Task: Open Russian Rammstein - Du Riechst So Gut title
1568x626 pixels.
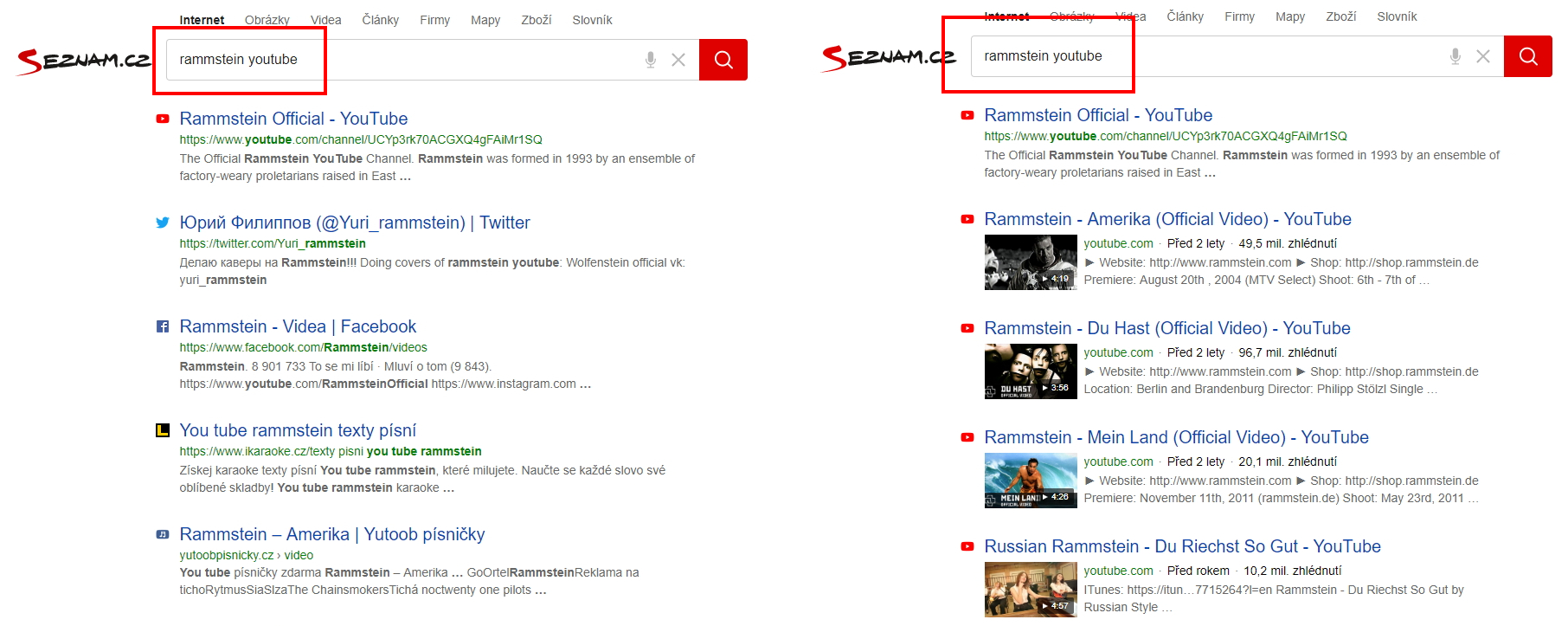Action: point(1182,546)
